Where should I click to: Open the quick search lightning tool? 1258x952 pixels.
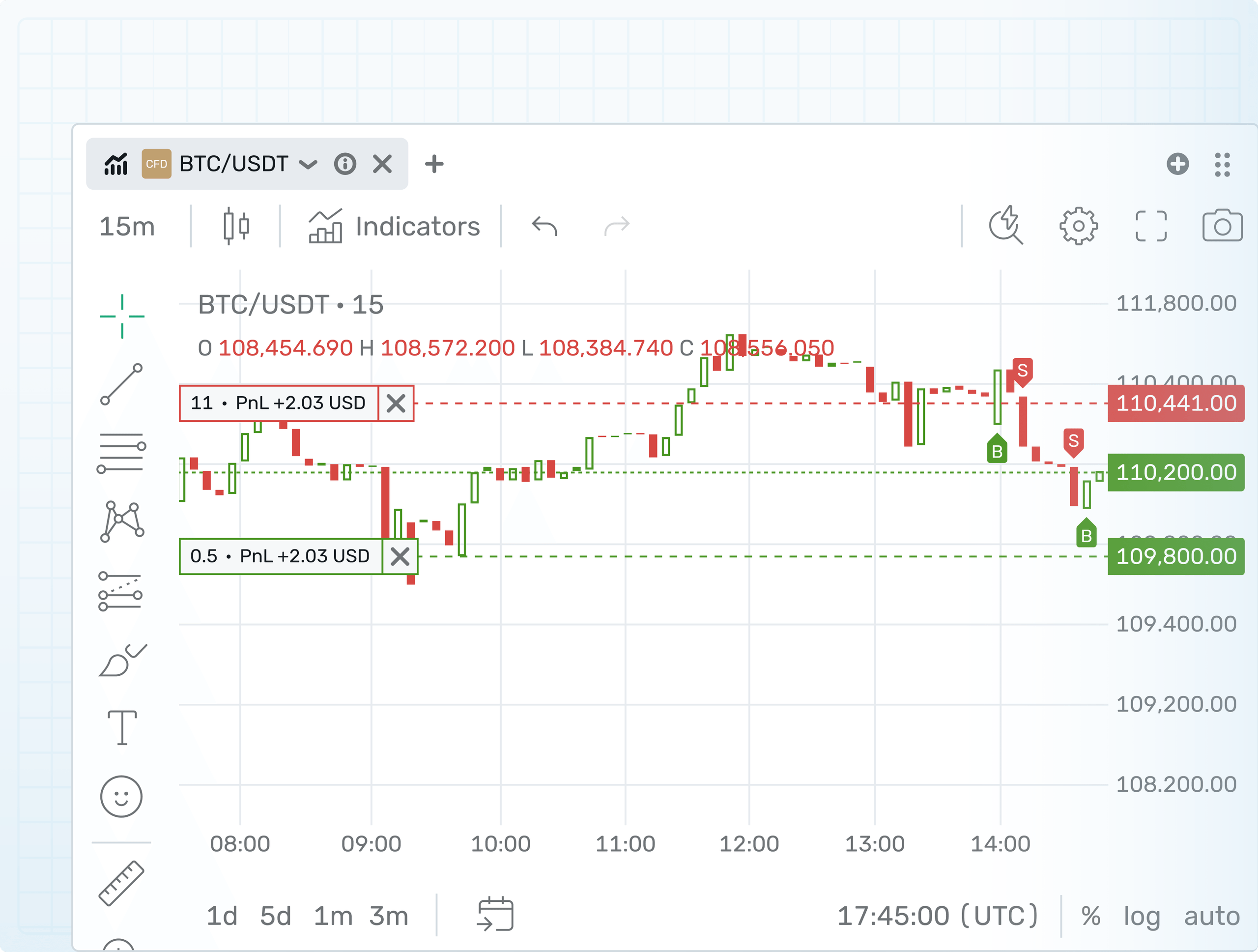click(1005, 225)
